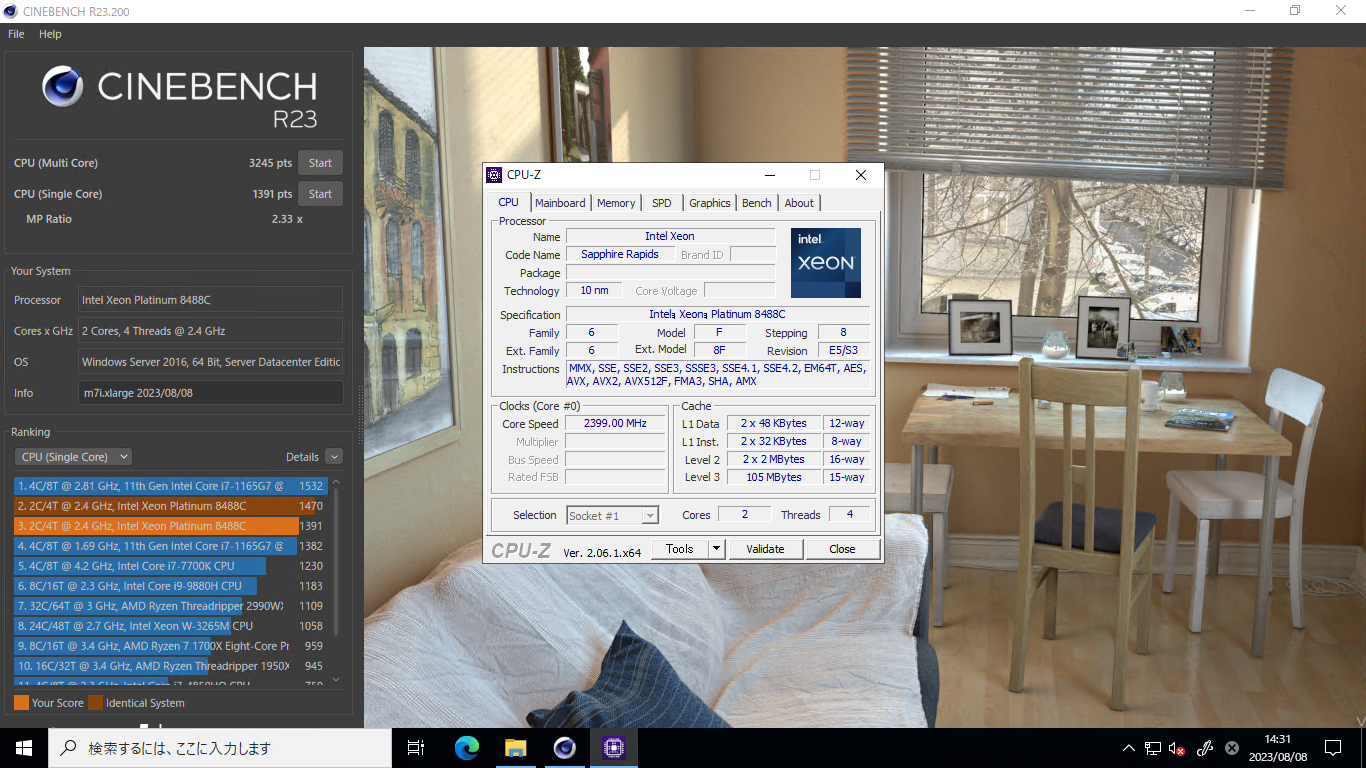This screenshot has width=1366, height=768.
Task: Select ranking row 3 Xeon Platinum scoring 1391
Action: (x=170, y=526)
